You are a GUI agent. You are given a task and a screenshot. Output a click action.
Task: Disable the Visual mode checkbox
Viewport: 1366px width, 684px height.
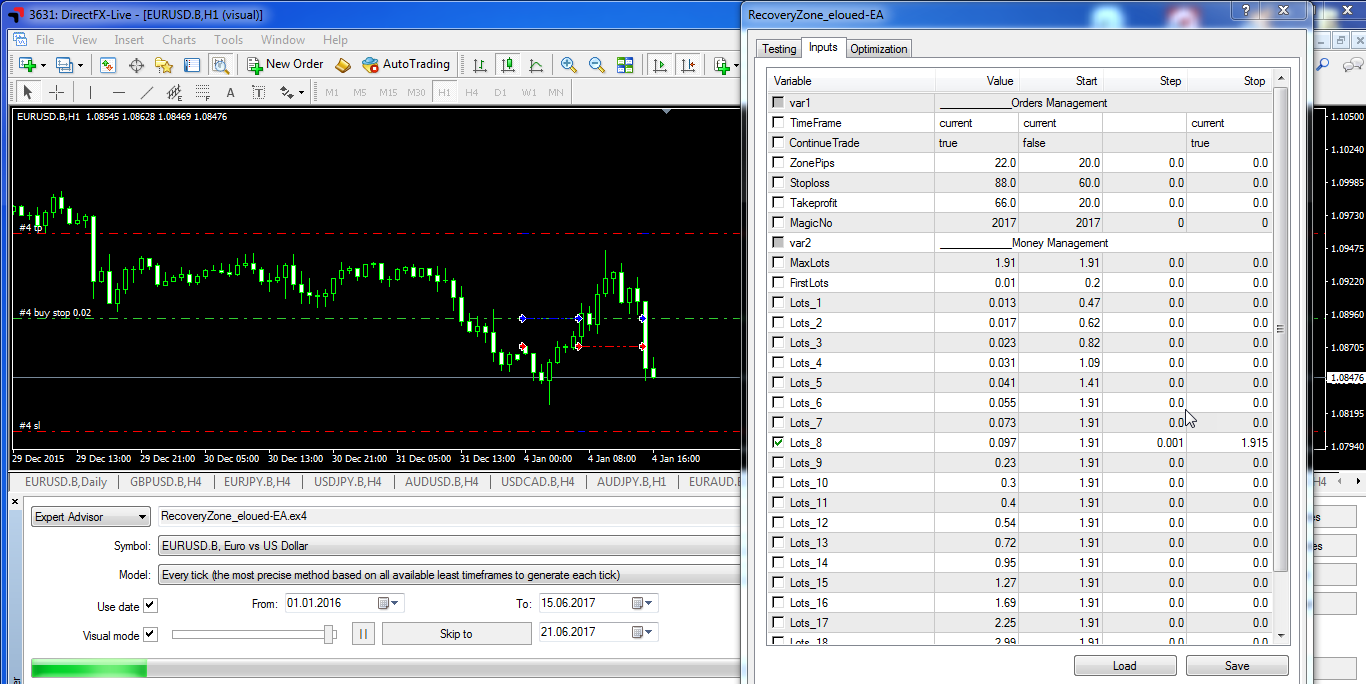click(150, 635)
